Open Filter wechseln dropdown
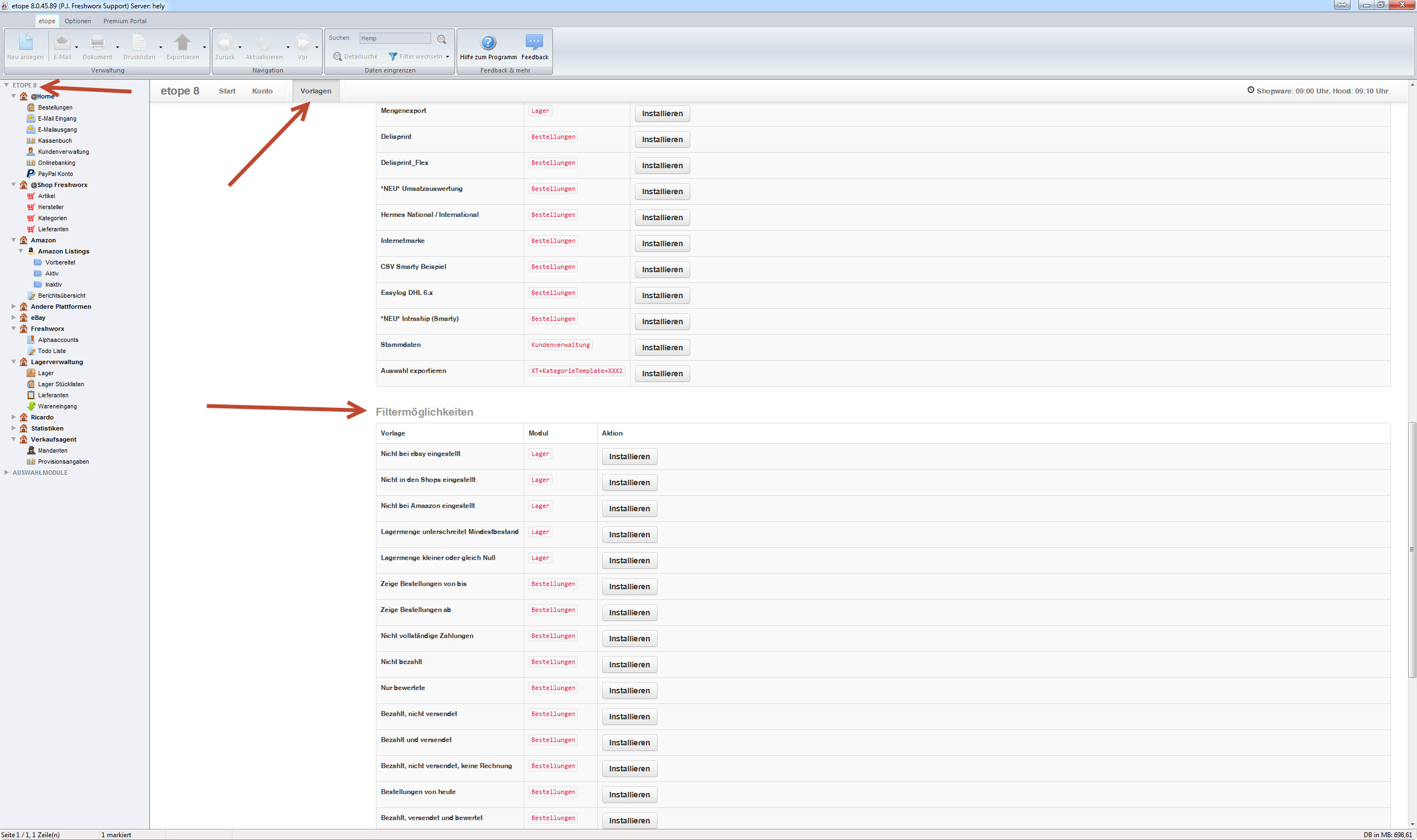Image resolution: width=1417 pixels, height=840 pixels. 419,56
